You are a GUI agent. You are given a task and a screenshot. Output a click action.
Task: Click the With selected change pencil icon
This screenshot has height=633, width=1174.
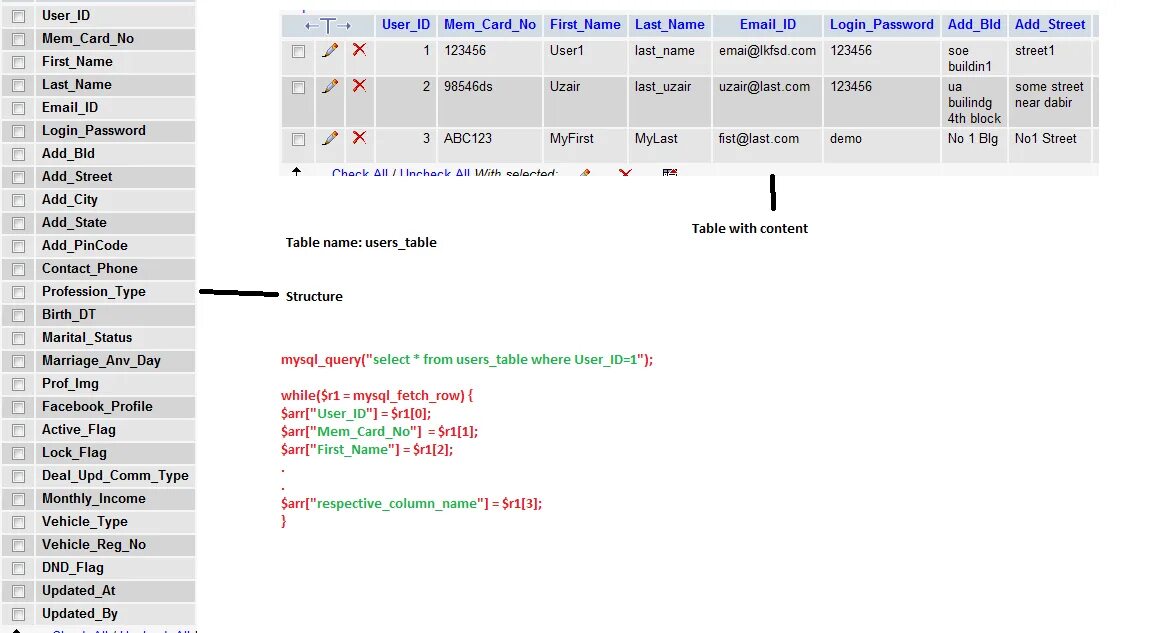click(585, 174)
